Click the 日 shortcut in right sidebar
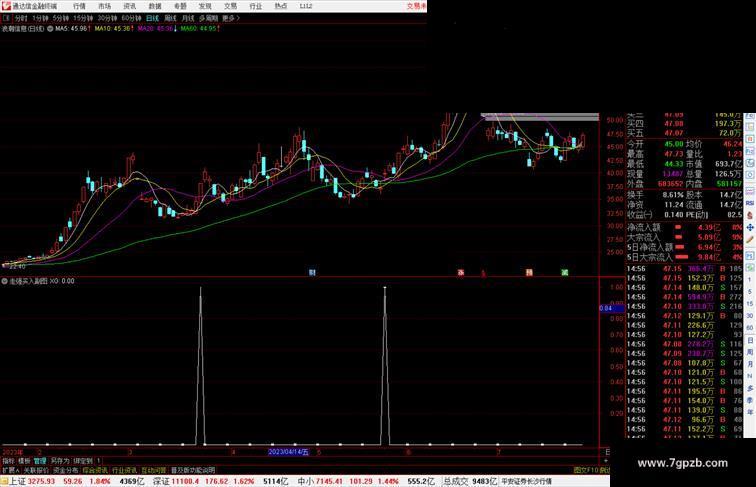Image resolution: width=756 pixels, height=487 pixels. (x=750, y=340)
